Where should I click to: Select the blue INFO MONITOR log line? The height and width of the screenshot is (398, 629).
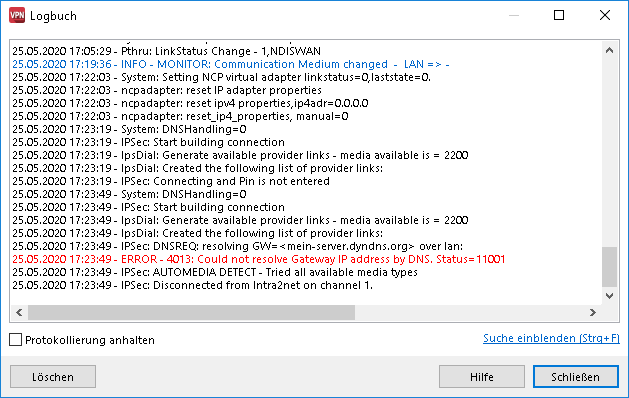tap(231, 64)
